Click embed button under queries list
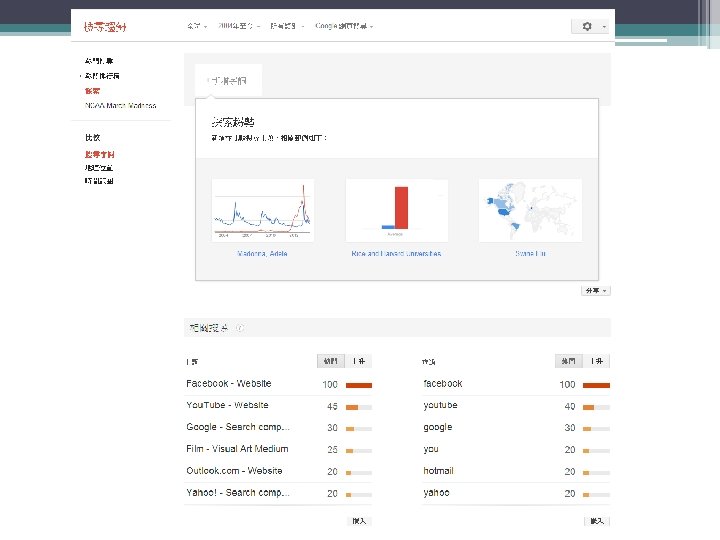This screenshot has width=720, height=540. 597,521
